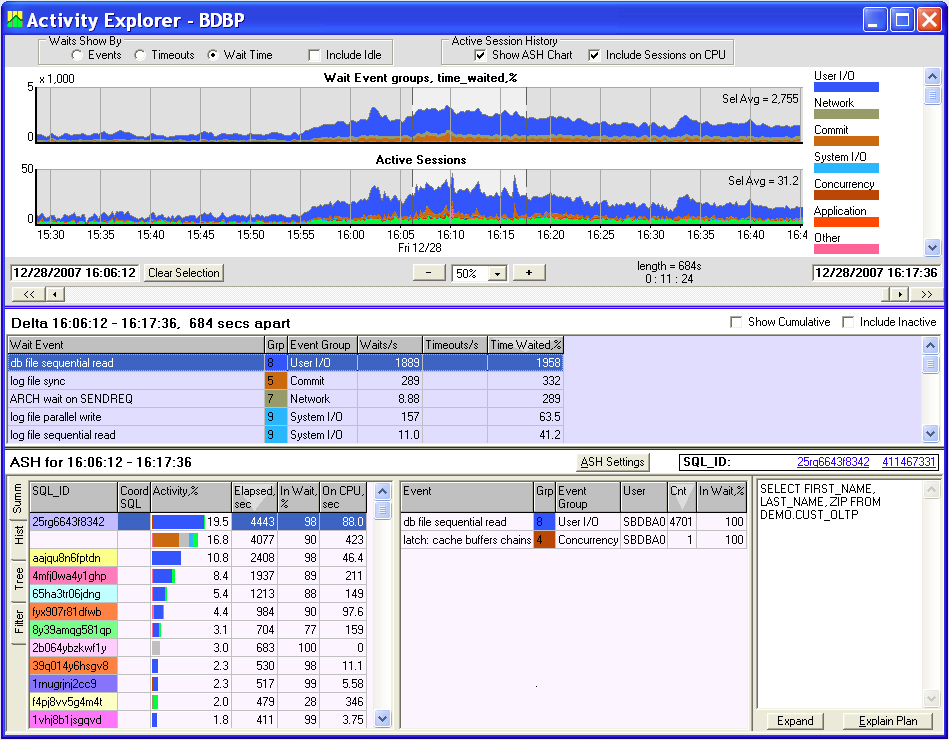This screenshot has height=740, width=949.
Task: Click the 25rg6643f8342 SQL_ID link
Action: (x=833, y=462)
